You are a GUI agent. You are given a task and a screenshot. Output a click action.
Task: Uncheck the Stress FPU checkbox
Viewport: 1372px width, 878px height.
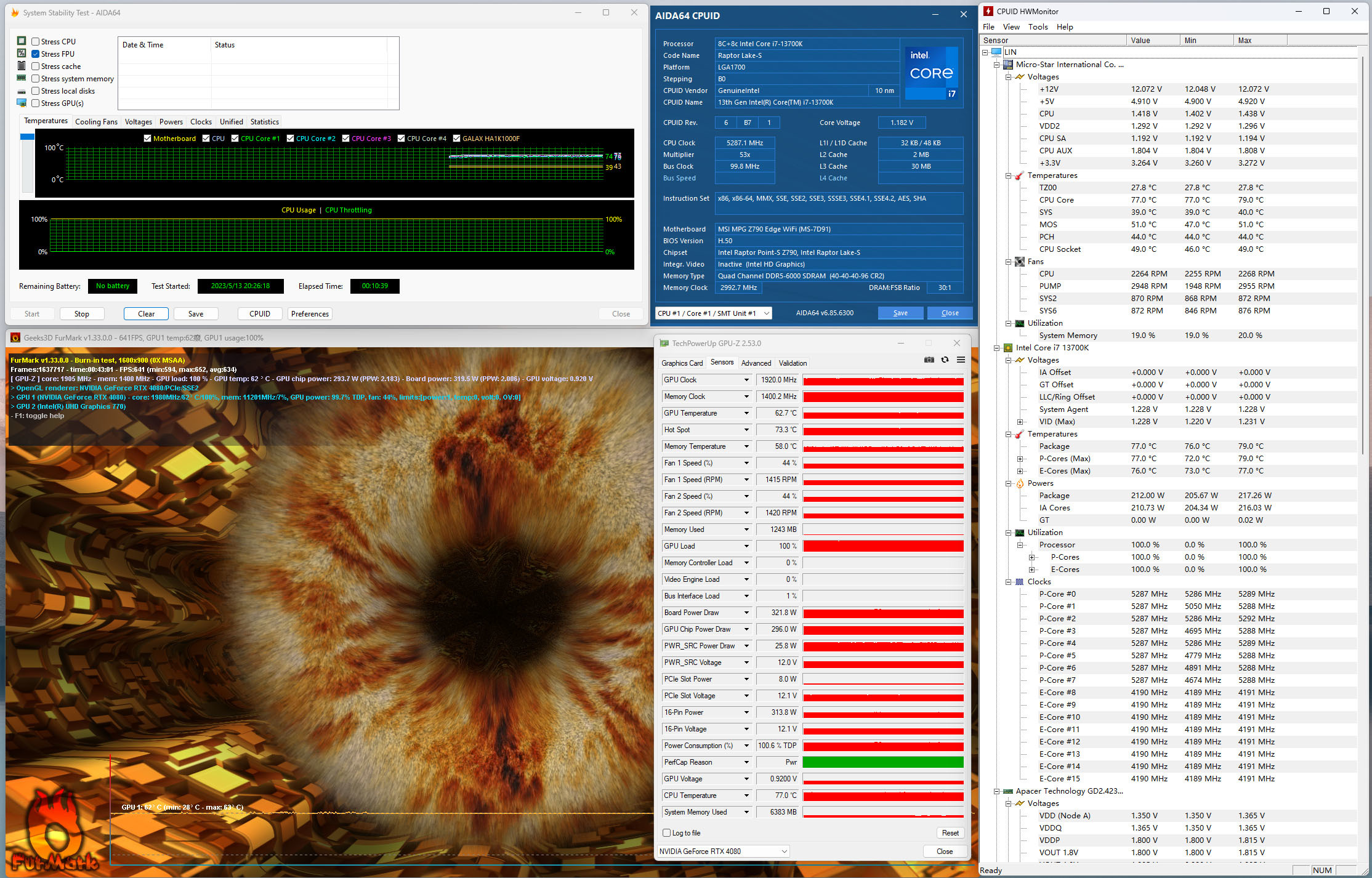click(36, 54)
